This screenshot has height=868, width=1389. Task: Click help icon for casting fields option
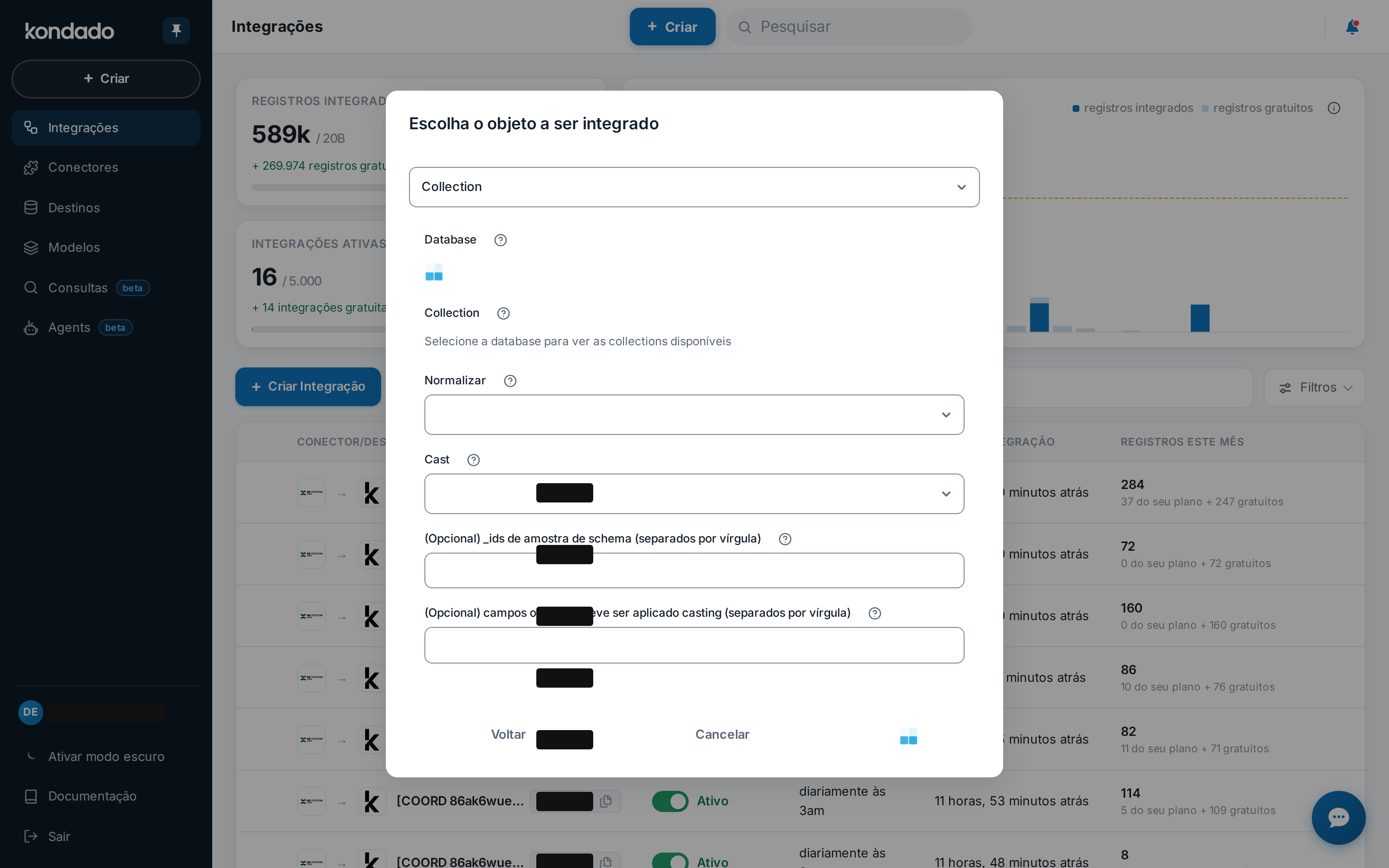[875, 613]
